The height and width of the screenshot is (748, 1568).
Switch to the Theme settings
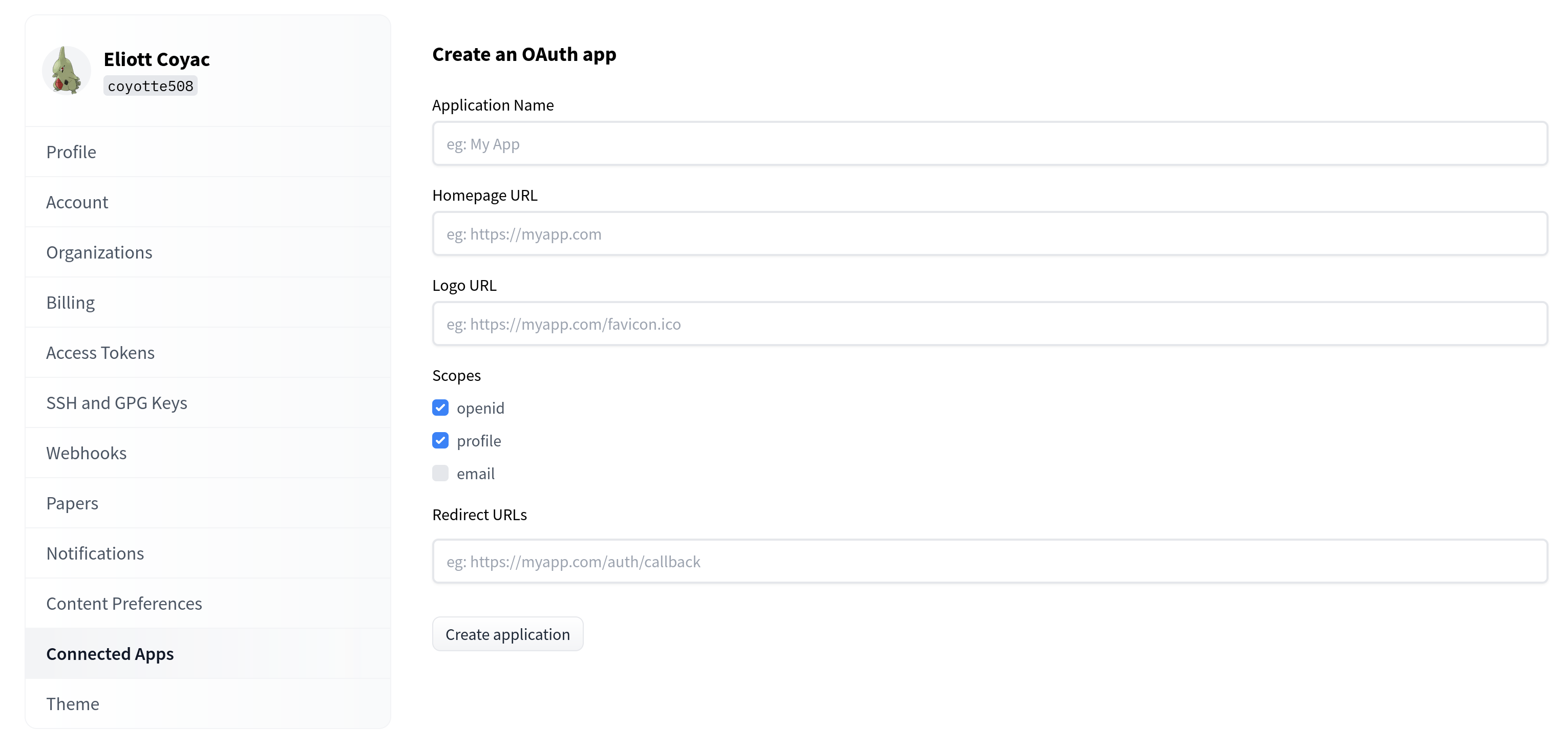[x=72, y=704]
